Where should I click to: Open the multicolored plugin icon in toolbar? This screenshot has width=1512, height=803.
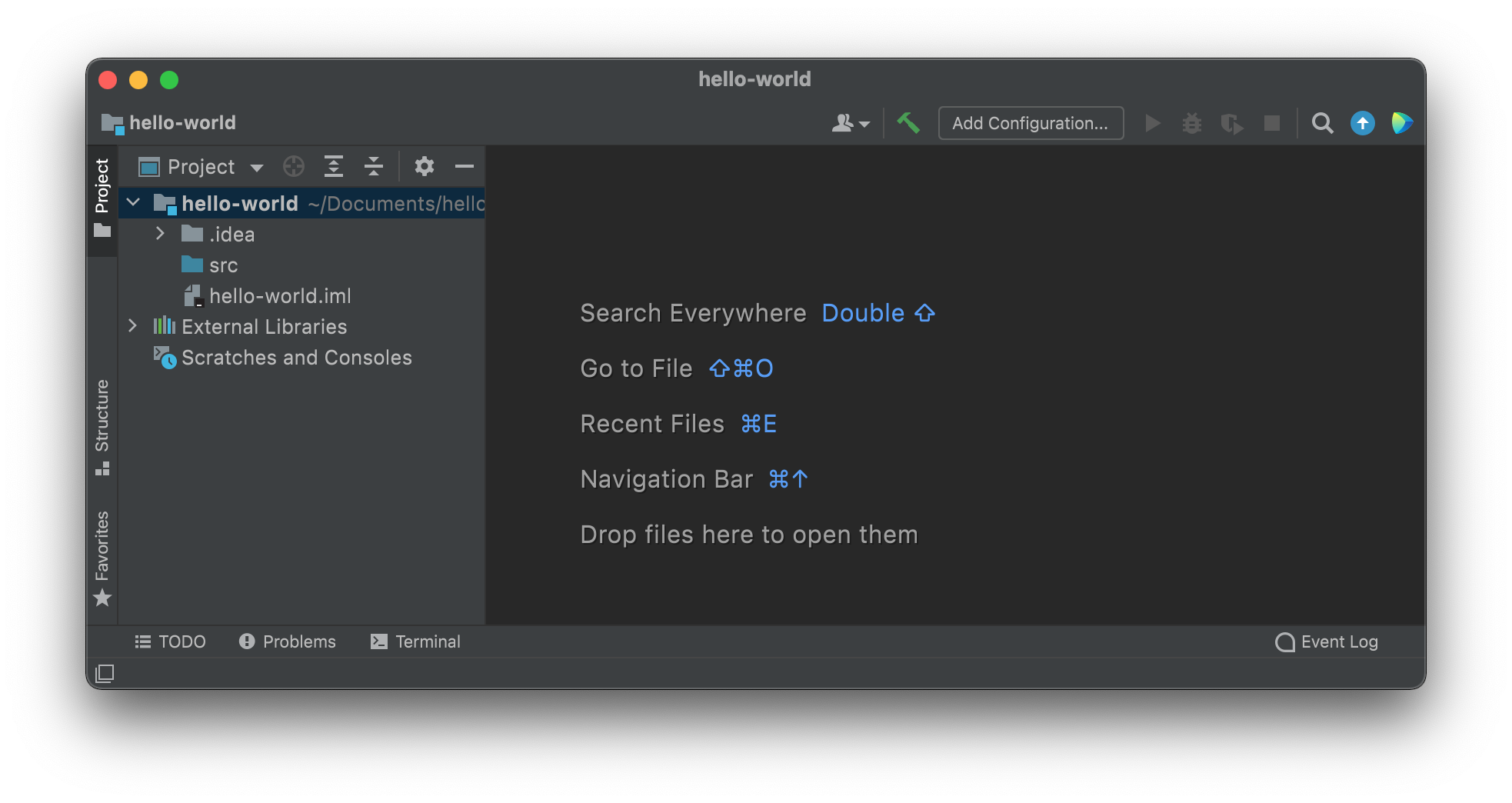(1402, 123)
